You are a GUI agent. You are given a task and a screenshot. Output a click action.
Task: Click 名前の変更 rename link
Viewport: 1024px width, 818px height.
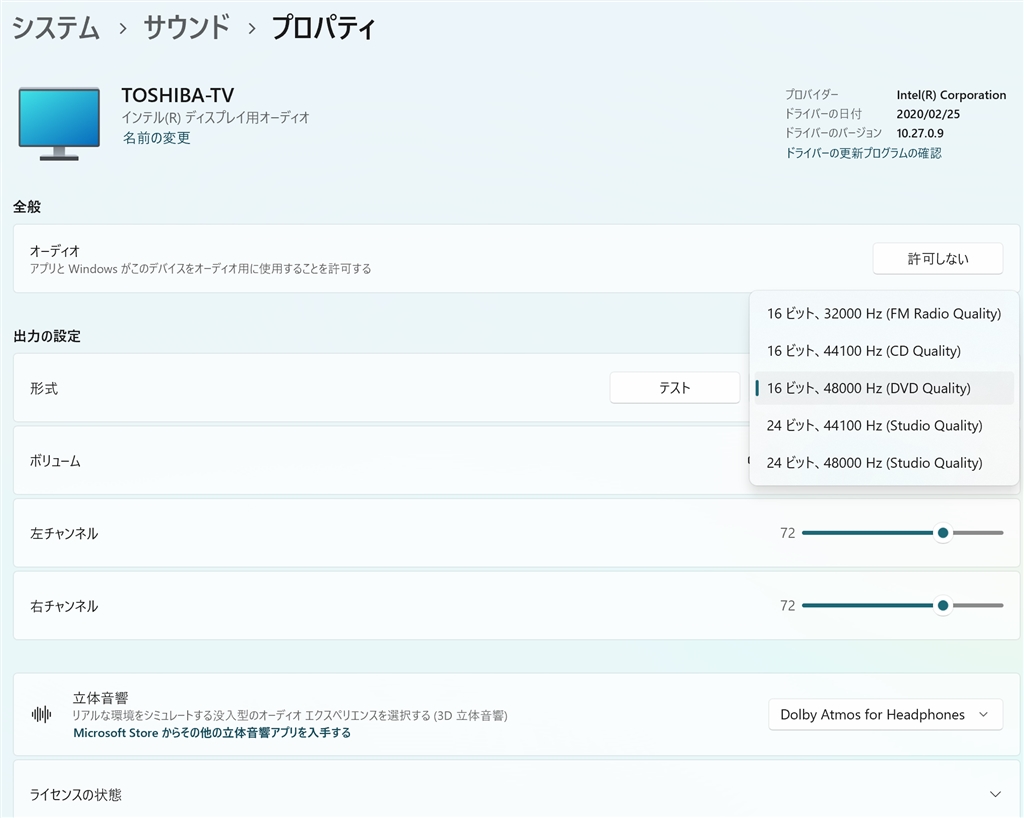tap(157, 138)
